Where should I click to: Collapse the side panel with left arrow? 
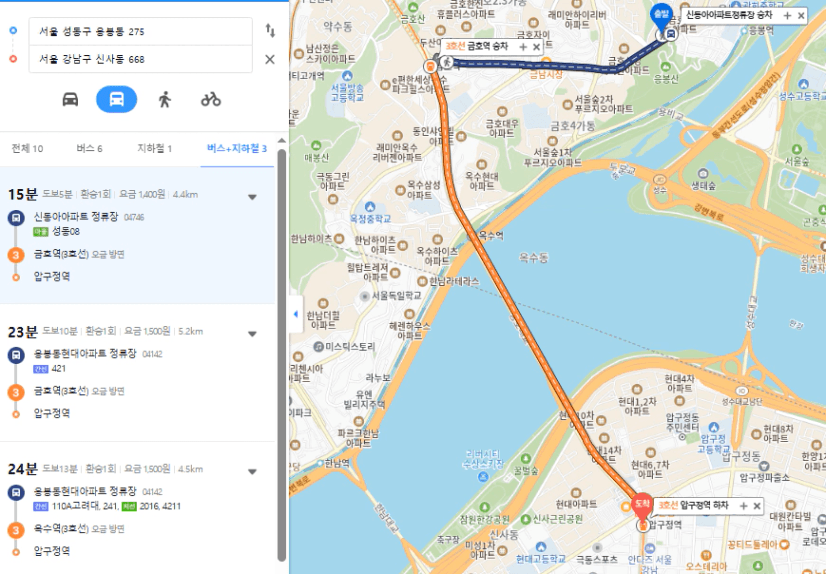[x=296, y=314]
